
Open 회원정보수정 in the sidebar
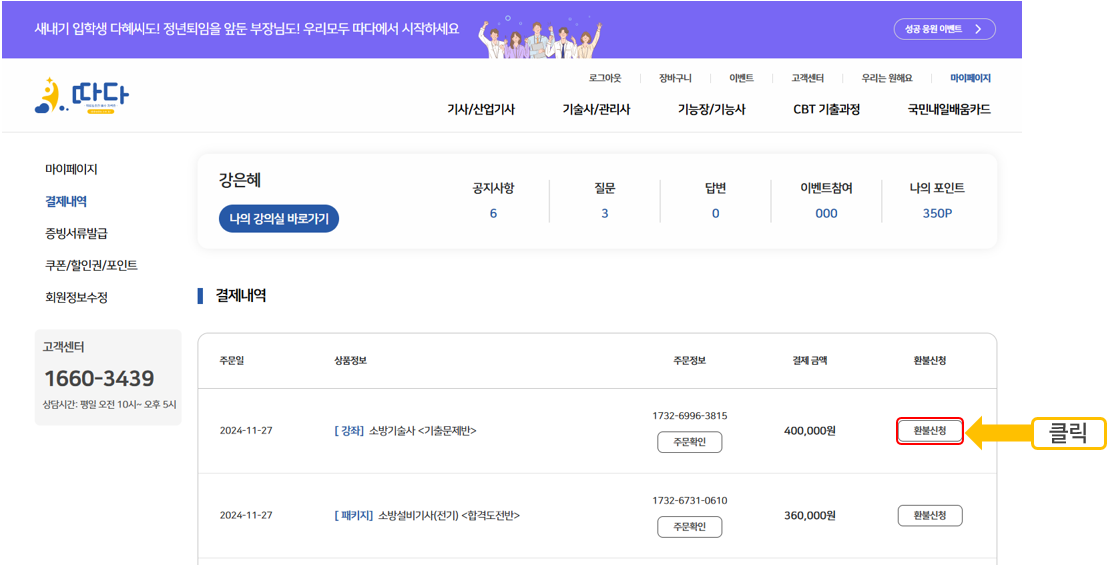point(76,298)
